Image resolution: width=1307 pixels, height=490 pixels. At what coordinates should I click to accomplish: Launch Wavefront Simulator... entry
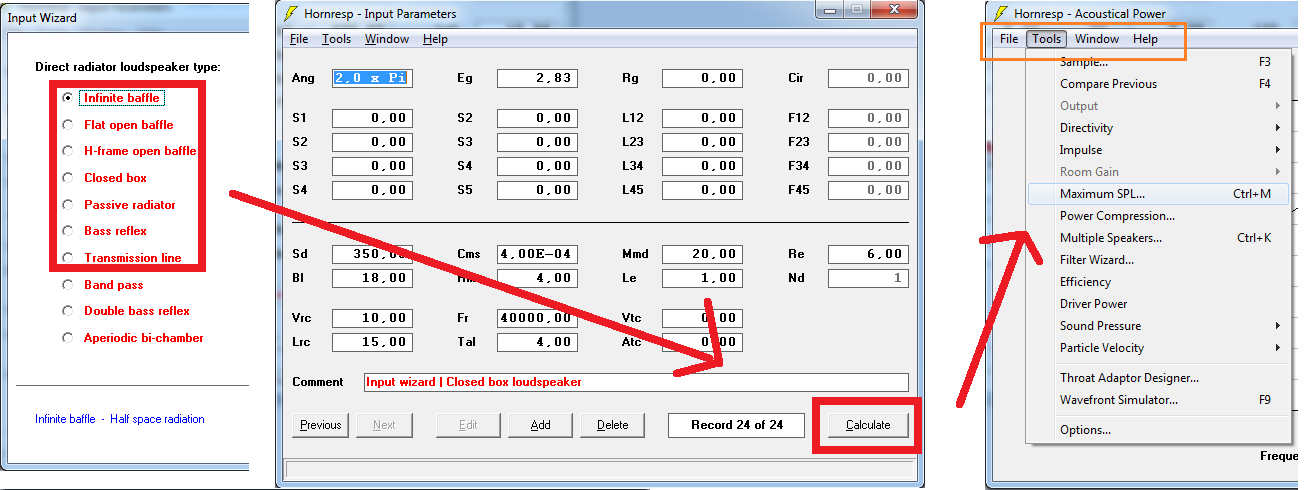(1157, 400)
